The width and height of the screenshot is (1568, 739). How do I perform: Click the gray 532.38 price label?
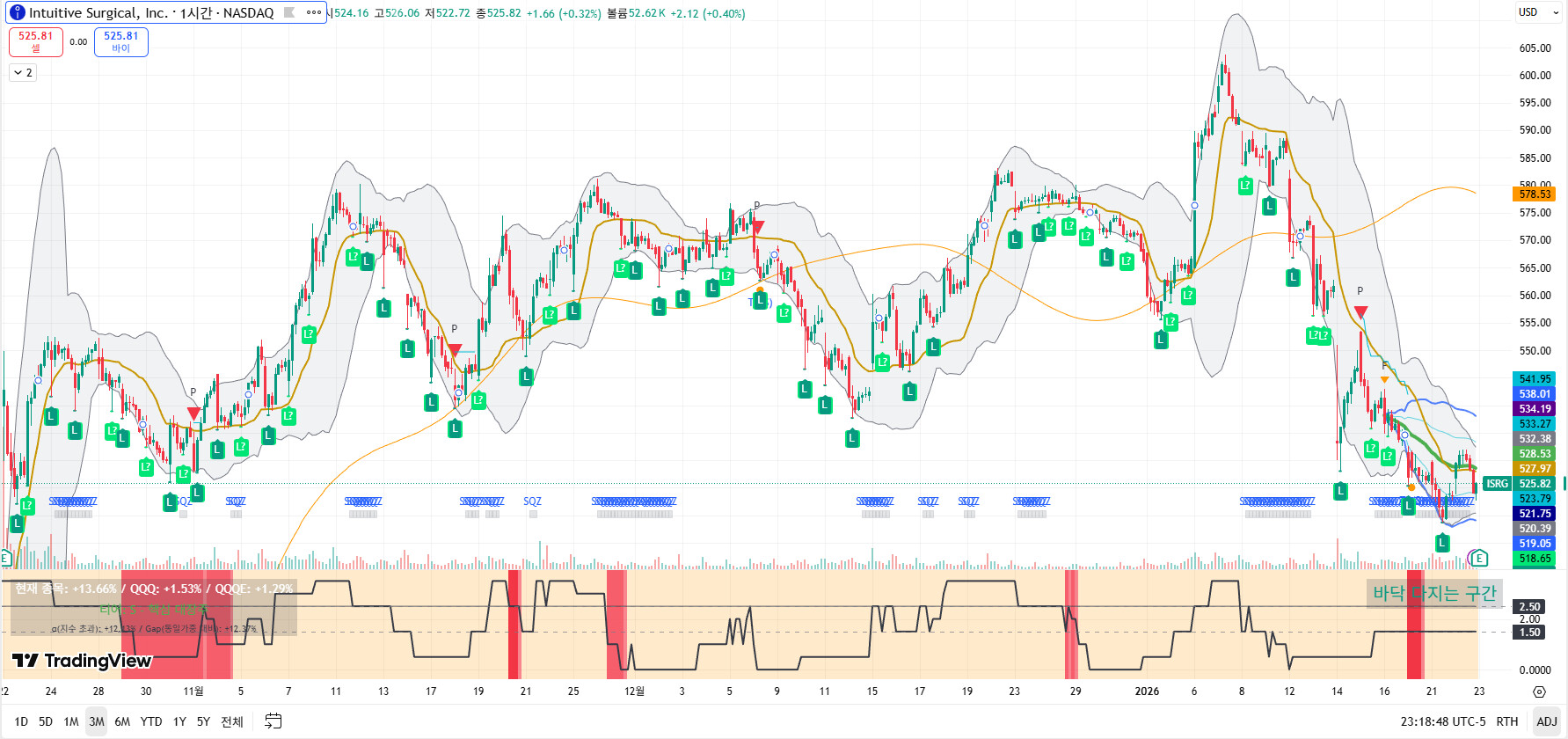pos(1535,439)
